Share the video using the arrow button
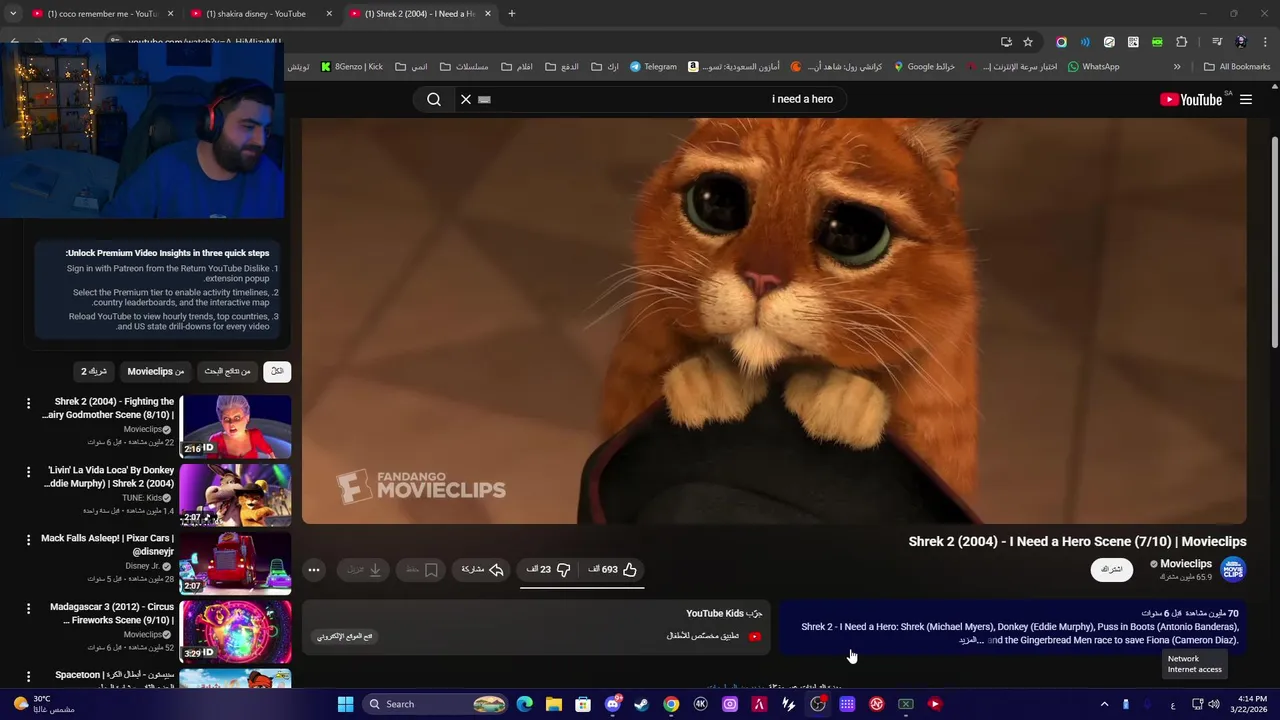1280x720 pixels. [x=482, y=569]
